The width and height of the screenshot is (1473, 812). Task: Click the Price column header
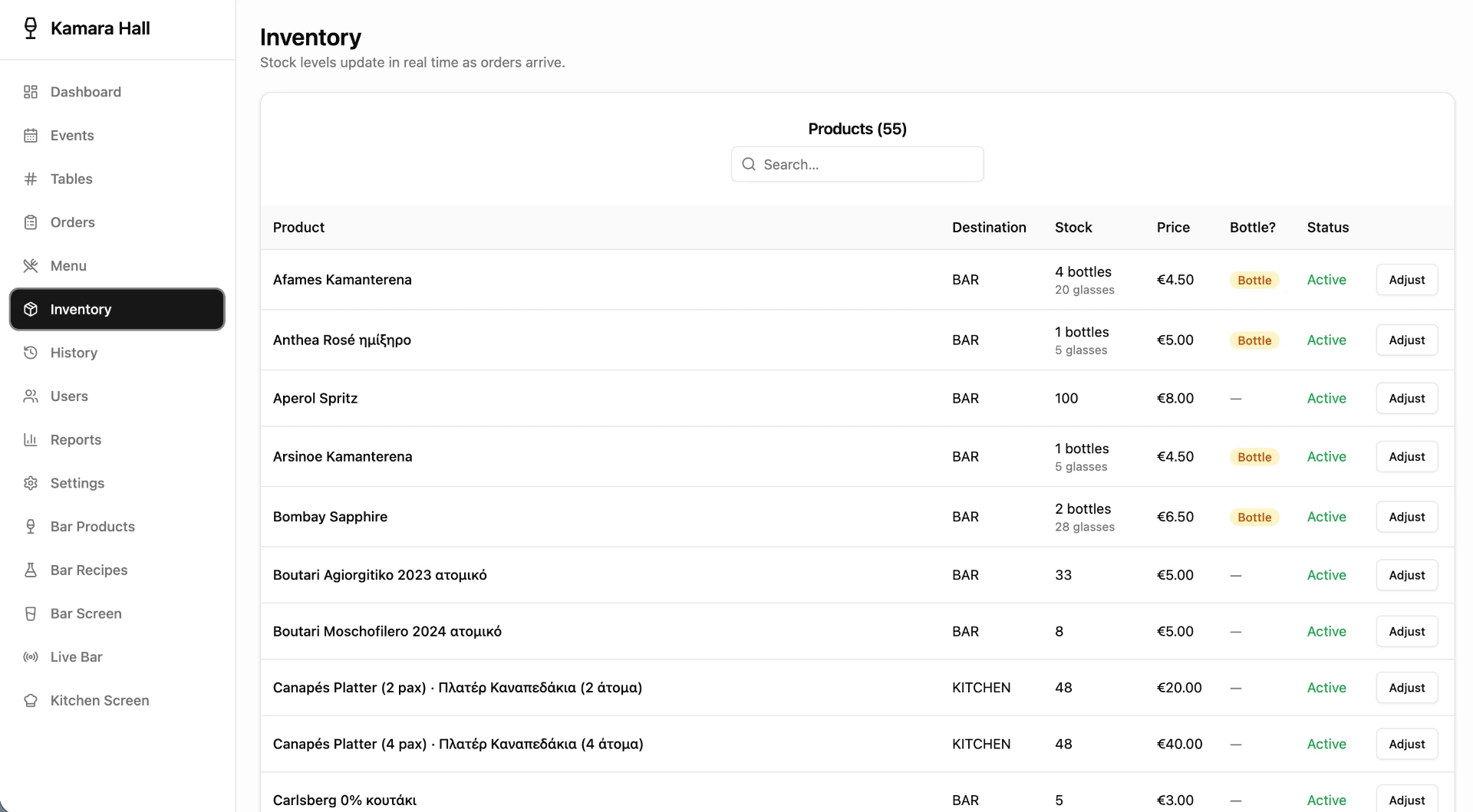tap(1173, 227)
